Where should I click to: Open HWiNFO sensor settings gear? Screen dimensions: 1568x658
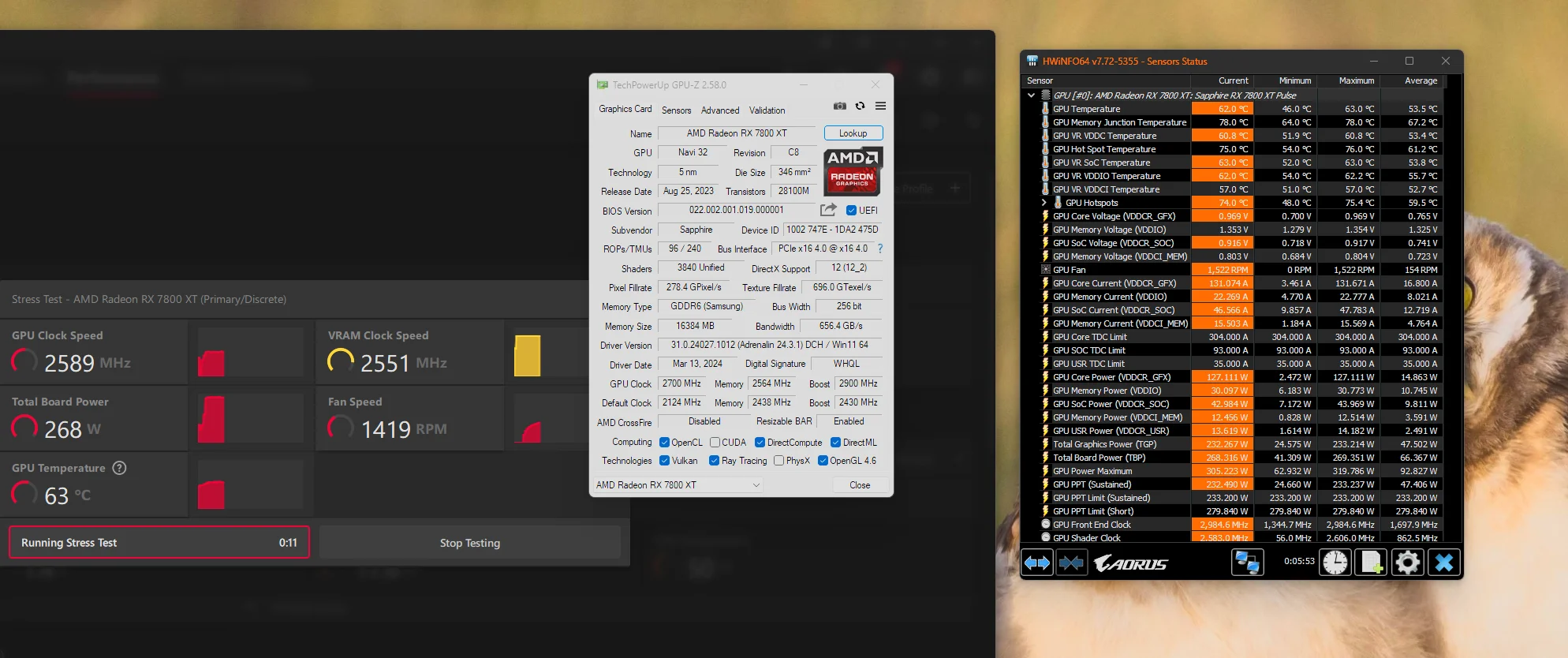point(1408,563)
